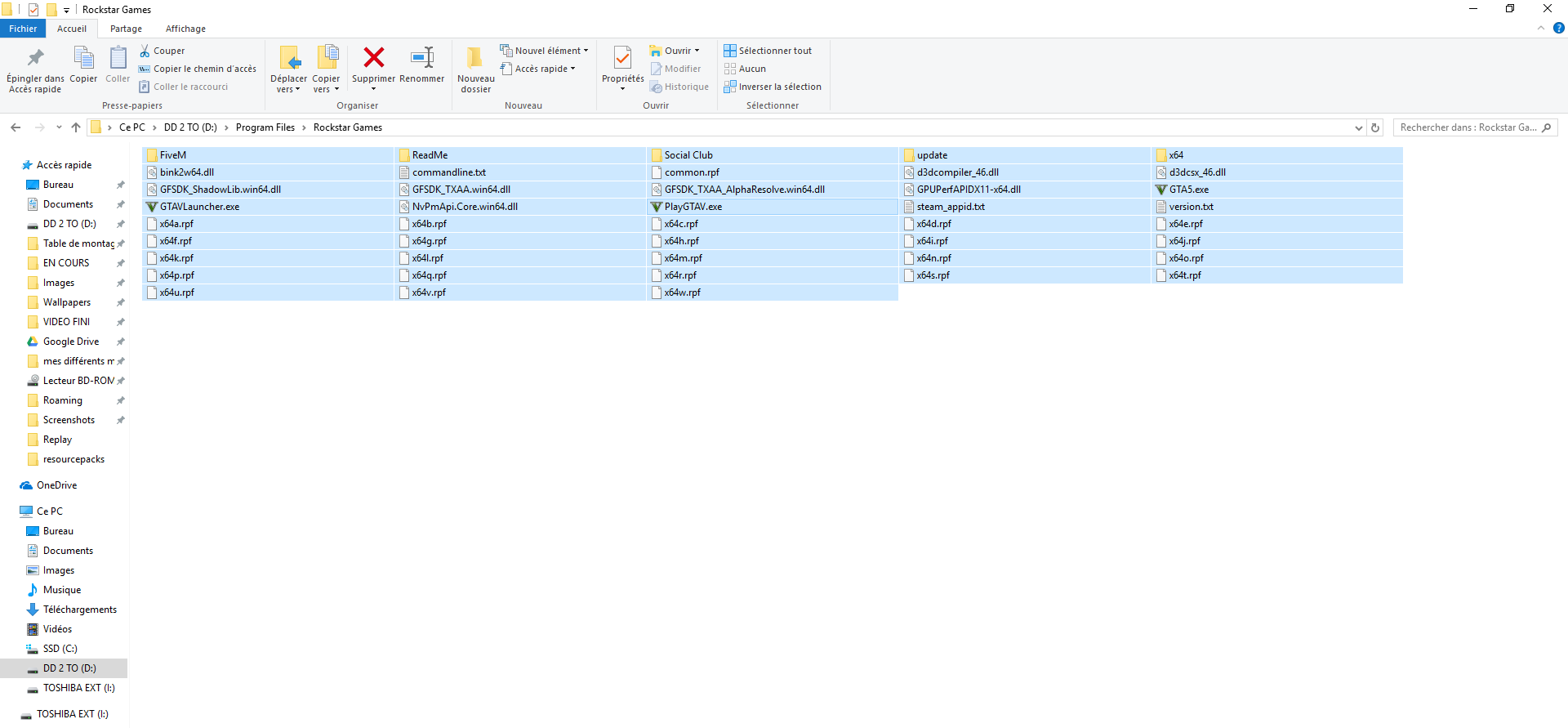Click the Coller paste icon

pyautogui.click(x=118, y=57)
